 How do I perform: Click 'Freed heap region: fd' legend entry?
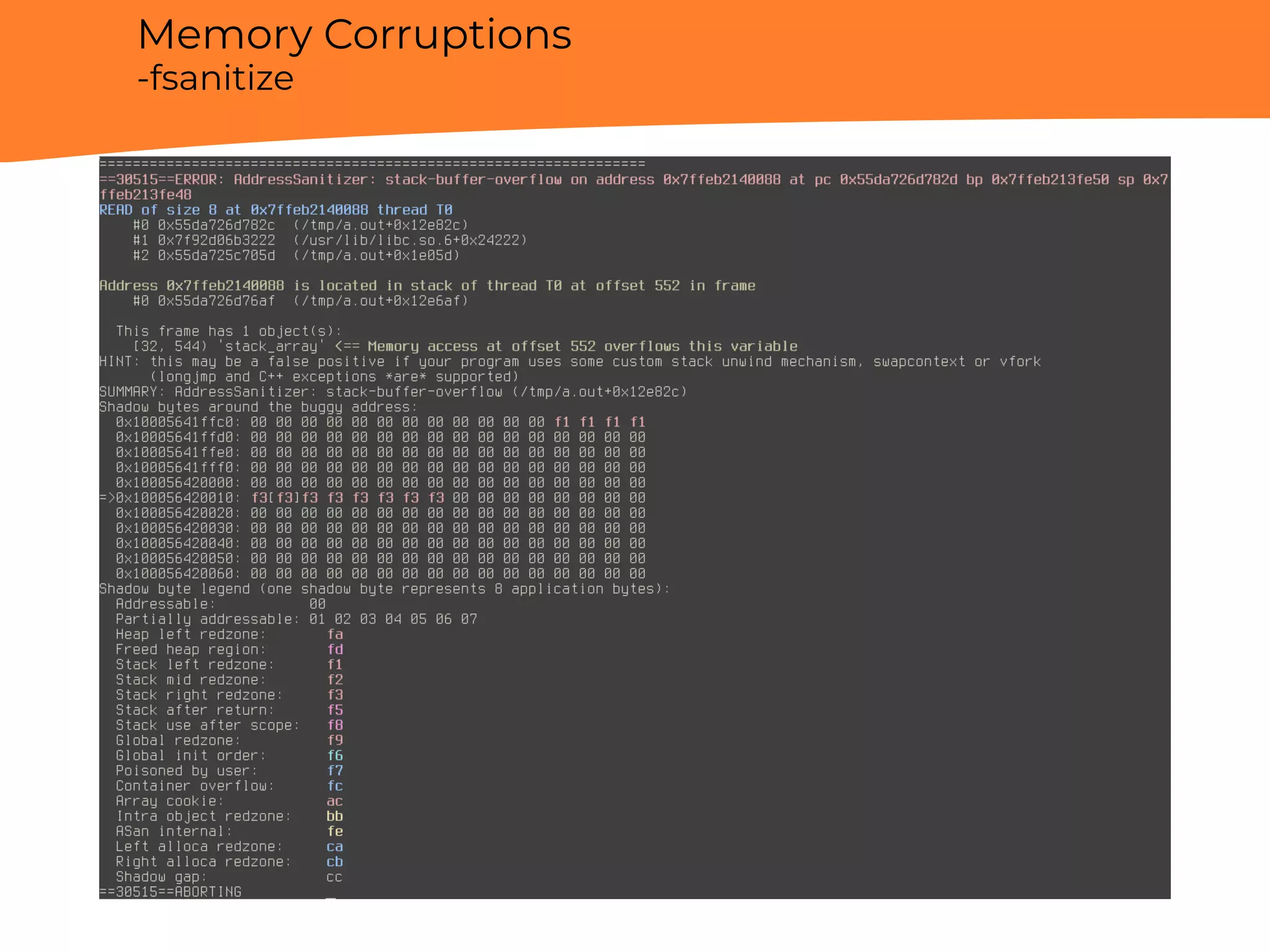coord(229,650)
